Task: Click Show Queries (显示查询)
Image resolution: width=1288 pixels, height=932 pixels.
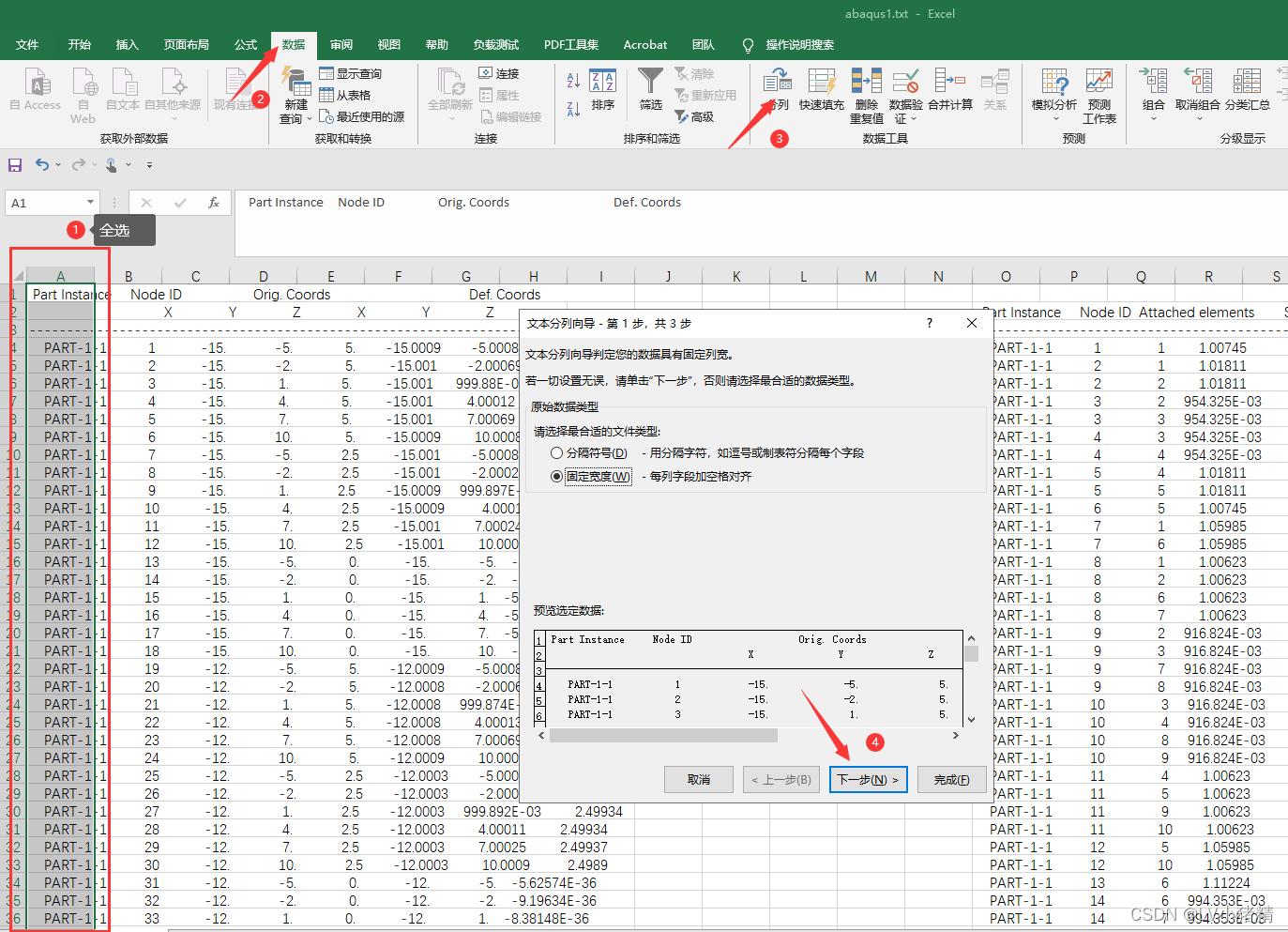Action: click(351, 73)
